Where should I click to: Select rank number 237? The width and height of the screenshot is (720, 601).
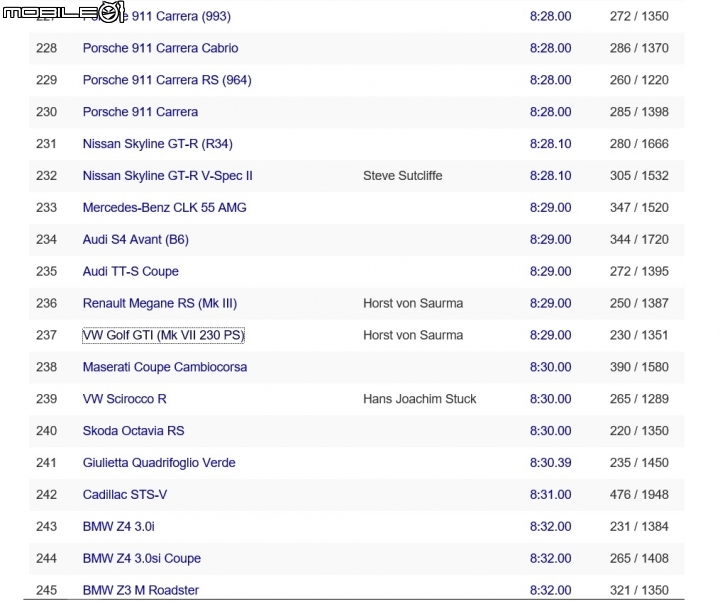coord(46,335)
